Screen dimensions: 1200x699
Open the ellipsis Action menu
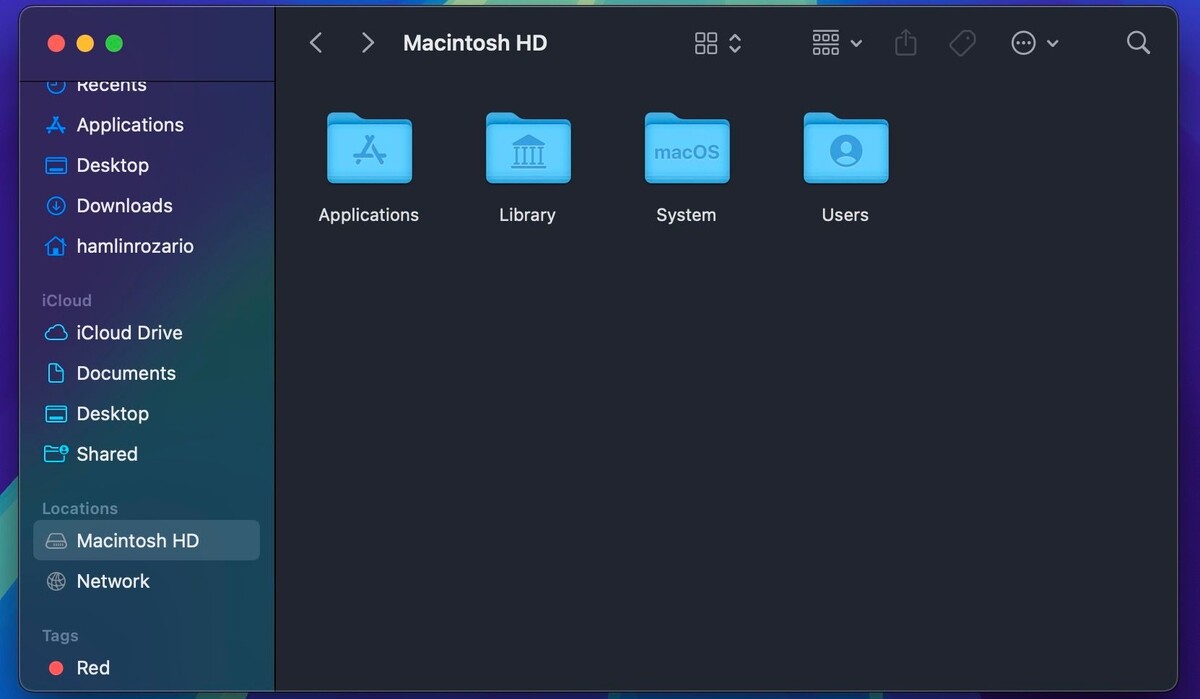click(1035, 43)
